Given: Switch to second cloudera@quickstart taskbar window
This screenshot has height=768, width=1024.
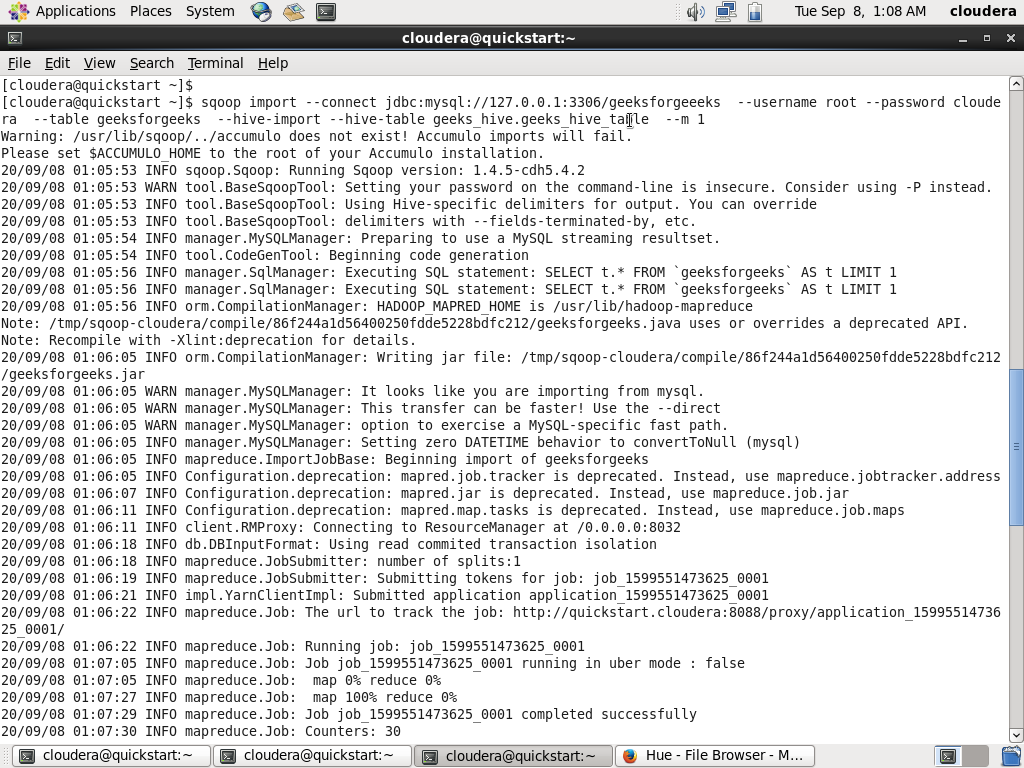Looking at the screenshot, I should coord(313,756).
